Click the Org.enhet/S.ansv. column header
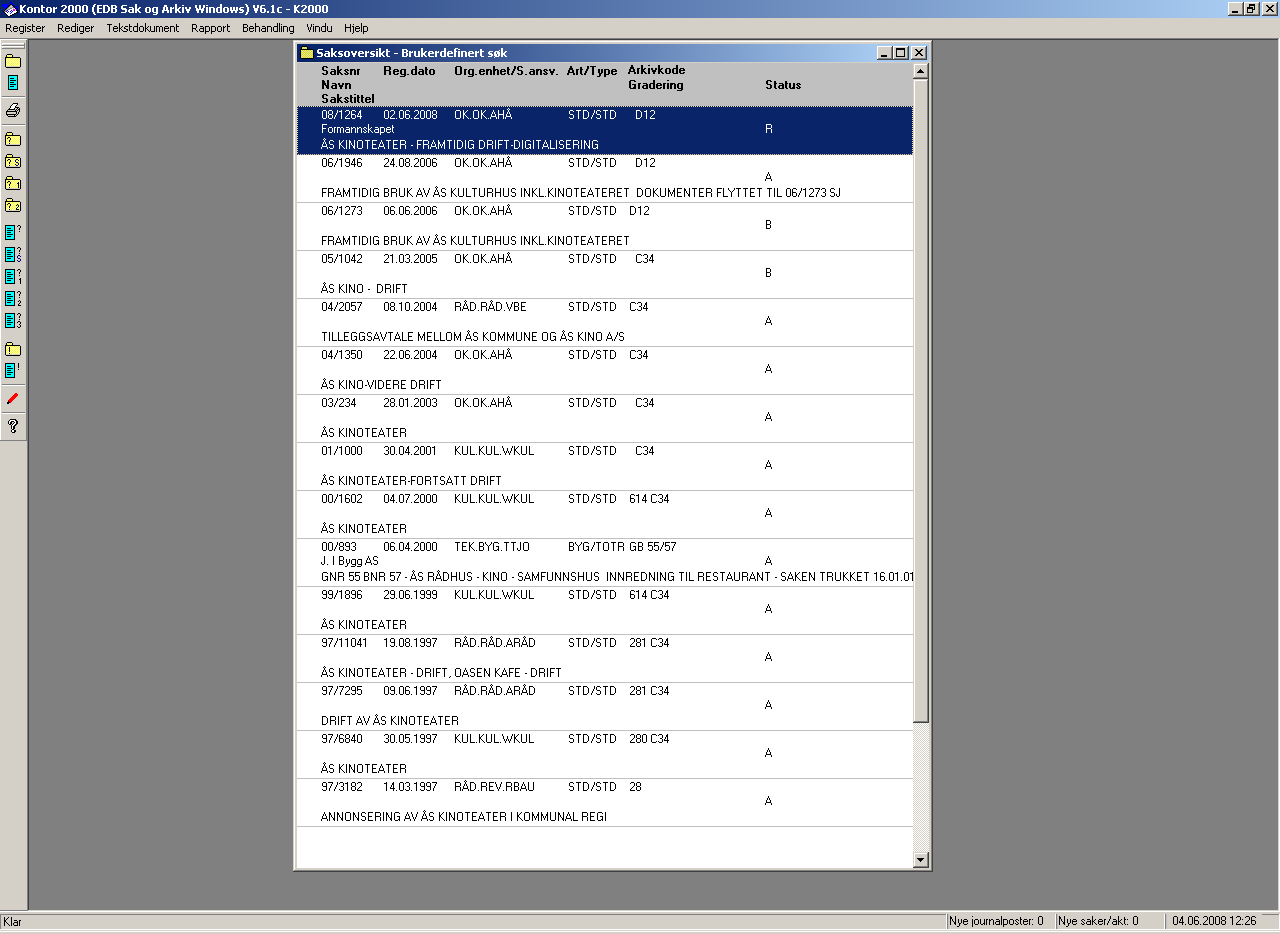 point(506,71)
